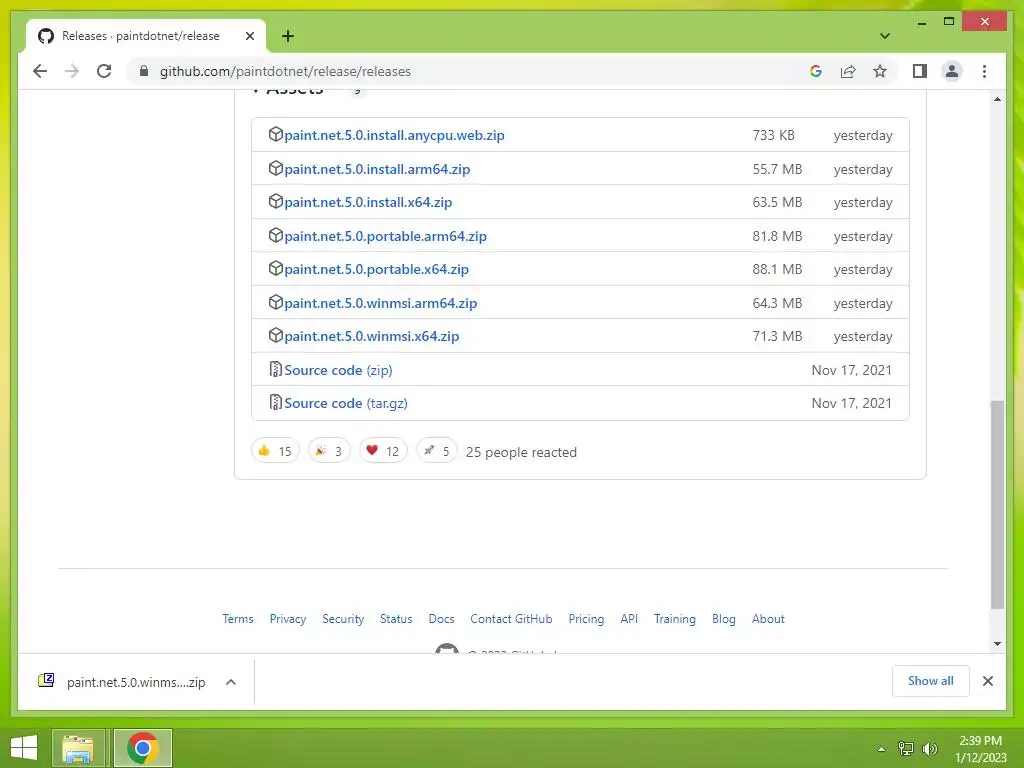1024x768 pixels.
Task: Click date 'Nov 17, 2021' for Source code (zip)
Action: [x=852, y=370]
